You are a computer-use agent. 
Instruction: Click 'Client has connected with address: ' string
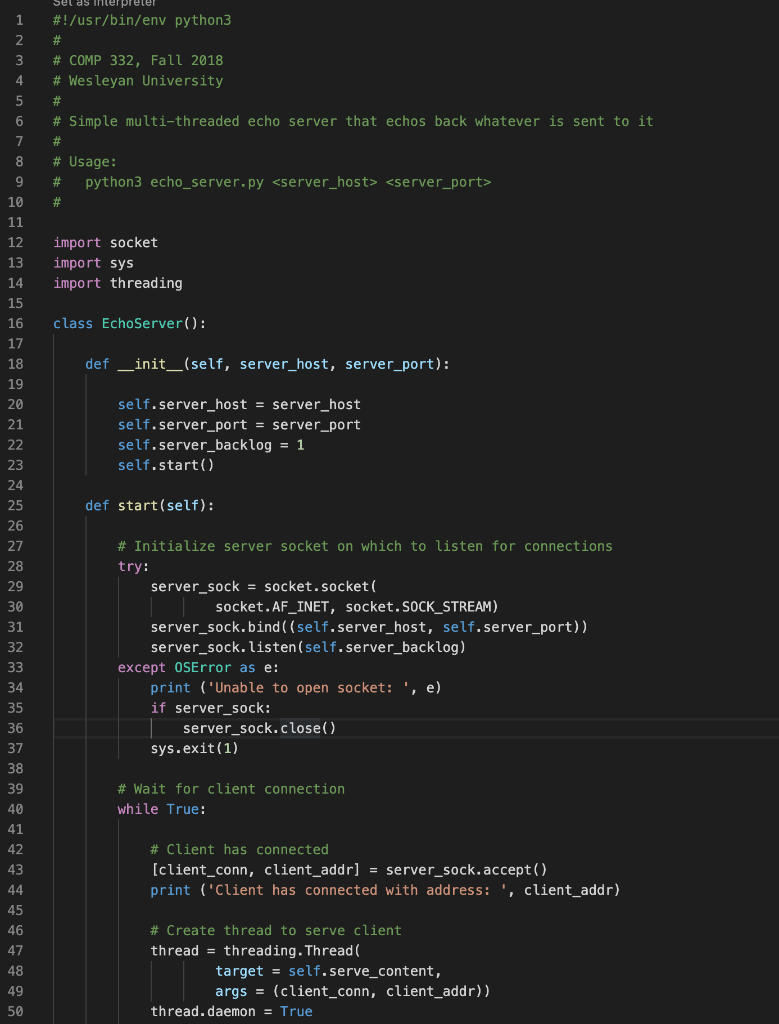(357, 890)
